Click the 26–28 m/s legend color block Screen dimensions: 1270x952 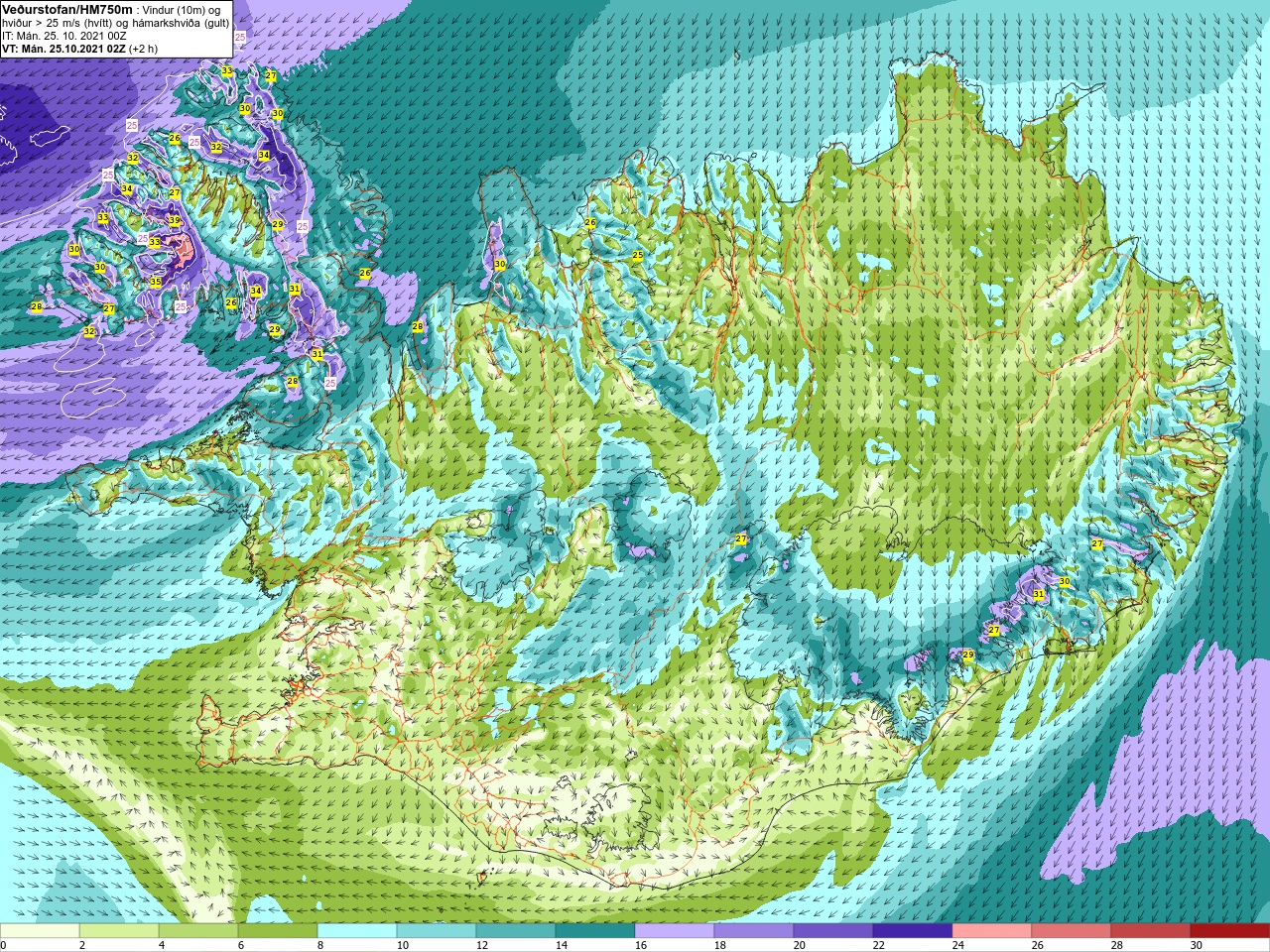coord(1072,931)
